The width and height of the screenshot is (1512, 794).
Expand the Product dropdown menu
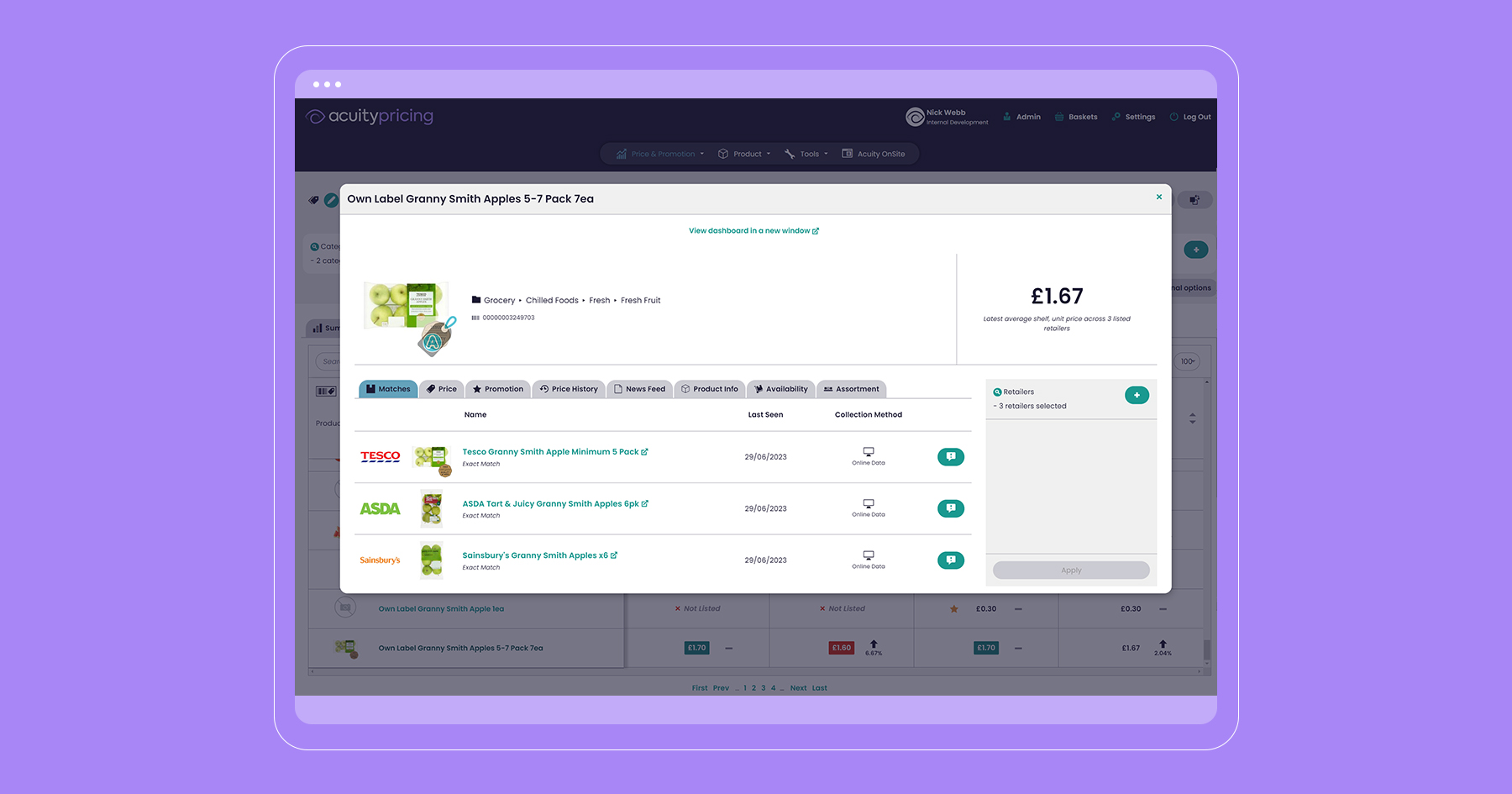(744, 154)
